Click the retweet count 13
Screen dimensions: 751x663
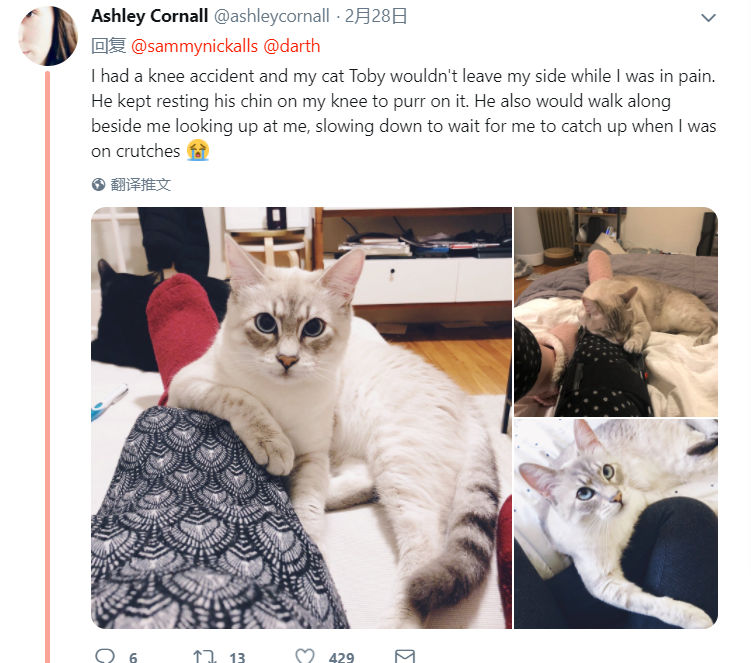coord(237,657)
